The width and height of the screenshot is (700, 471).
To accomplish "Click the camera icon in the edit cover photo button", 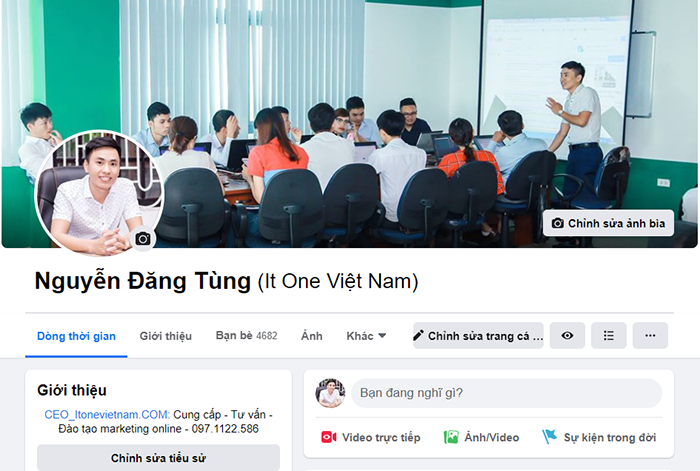I will (x=557, y=223).
